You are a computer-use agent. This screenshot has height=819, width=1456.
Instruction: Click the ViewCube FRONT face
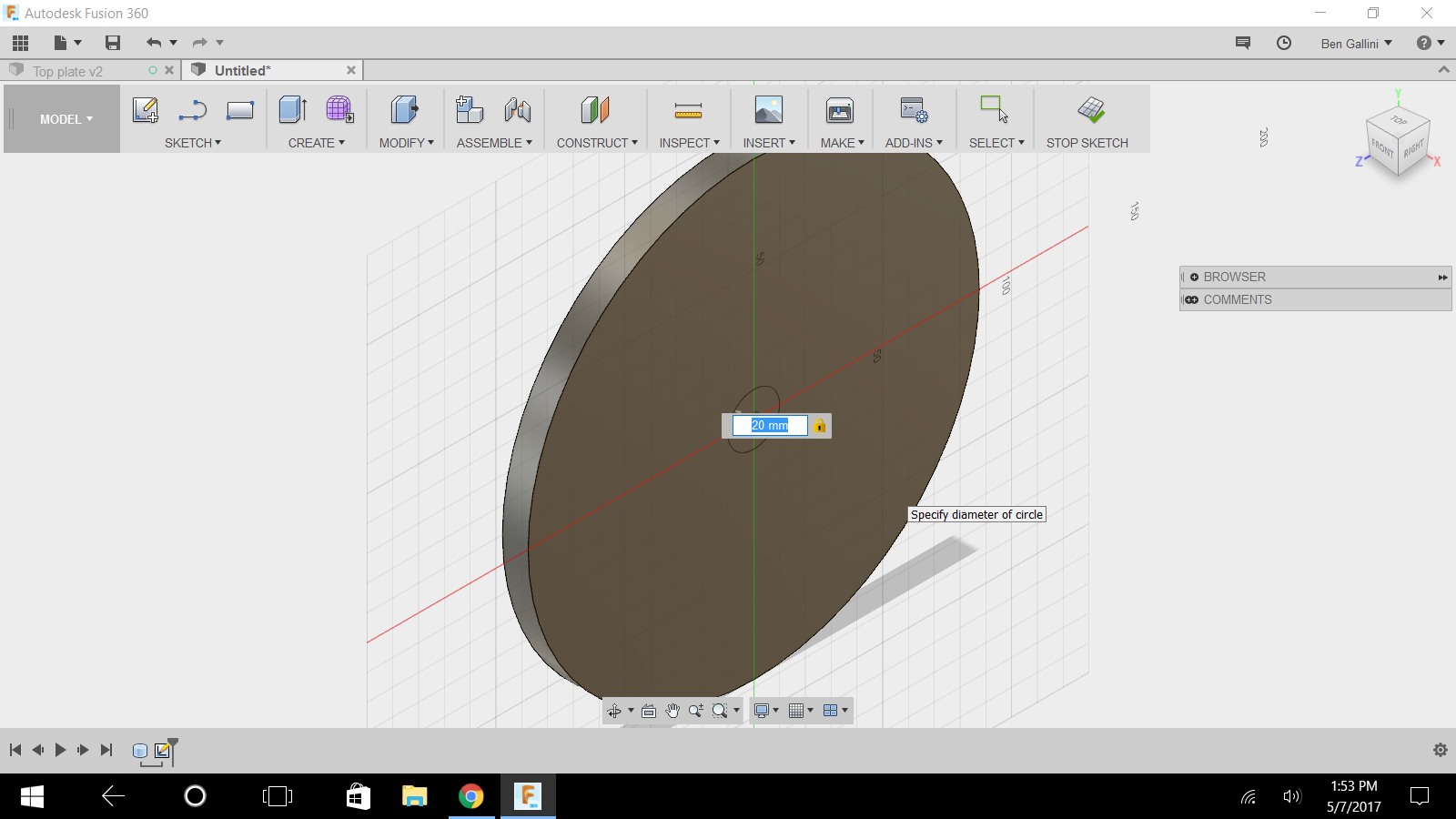[x=1382, y=148]
